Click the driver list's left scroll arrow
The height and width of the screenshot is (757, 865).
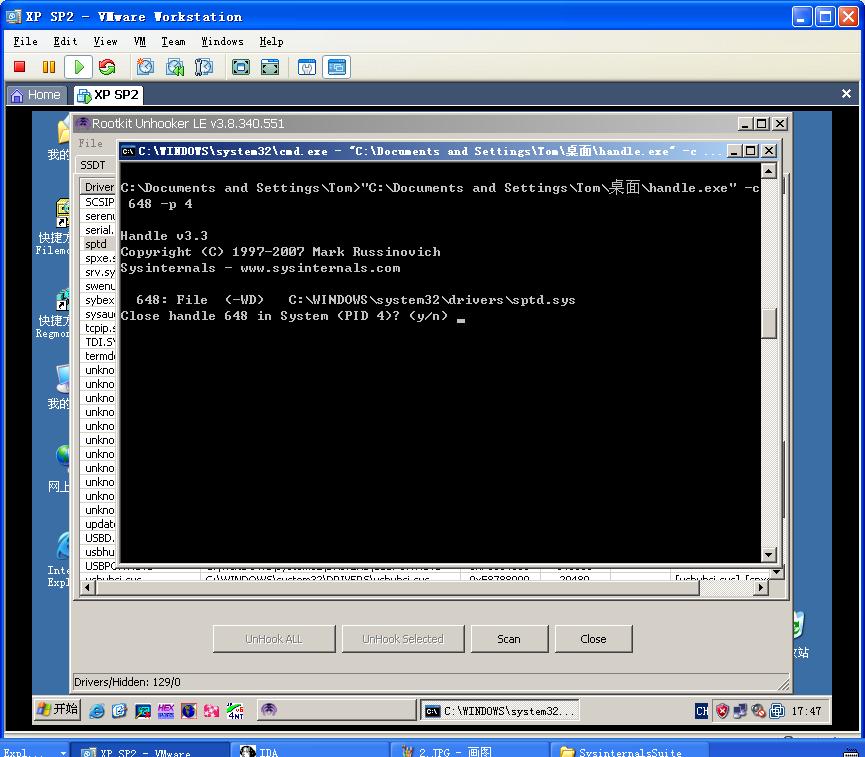pos(87,588)
